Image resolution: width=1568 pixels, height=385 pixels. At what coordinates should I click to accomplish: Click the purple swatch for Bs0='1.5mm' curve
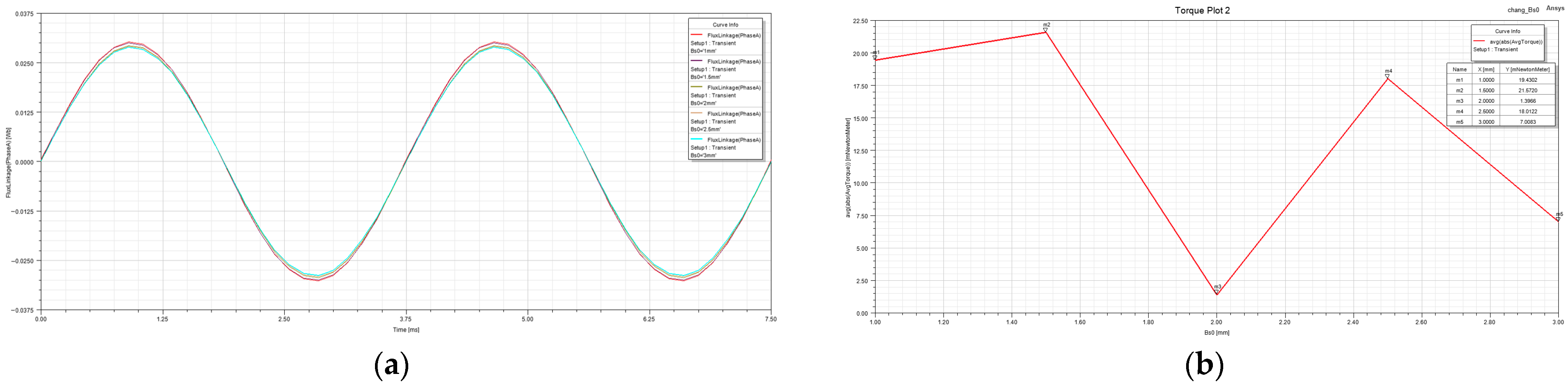coord(696,61)
